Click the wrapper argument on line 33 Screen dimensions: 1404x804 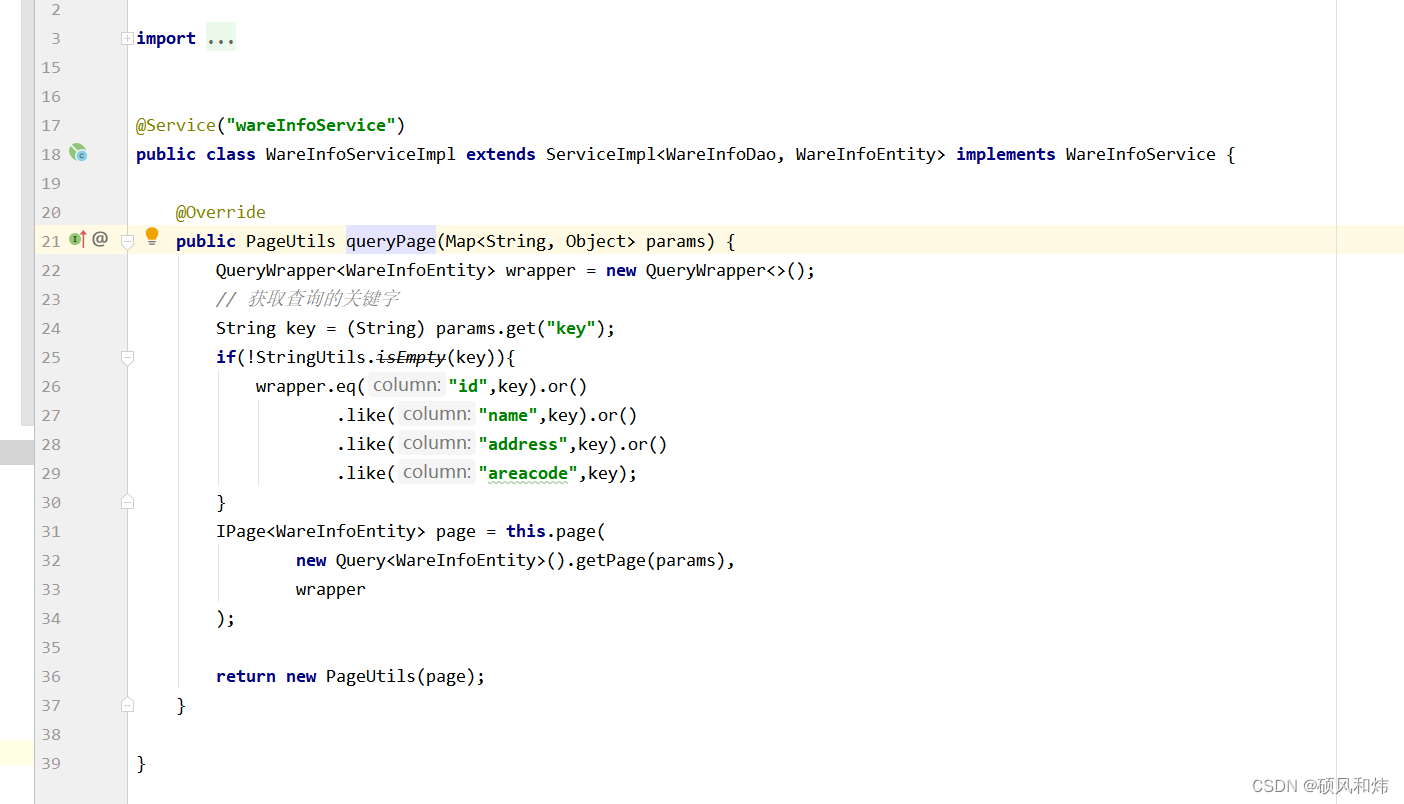click(x=331, y=589)
